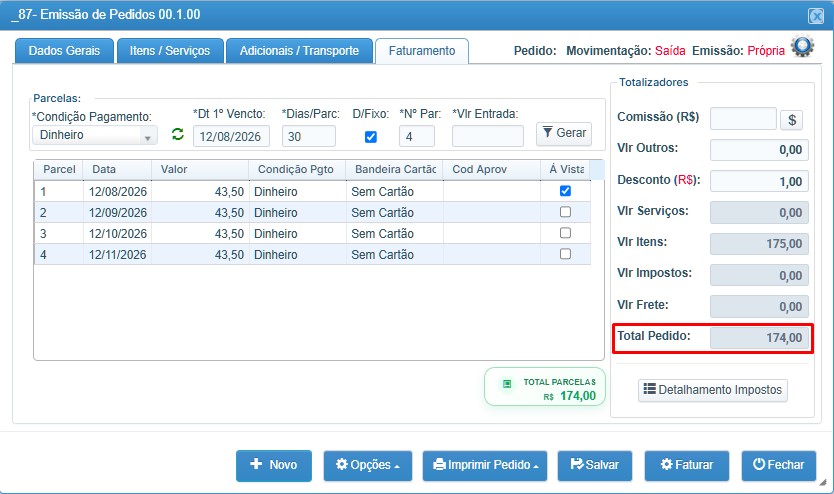
Task: Toggle the D/Fixo checkbox
Action: 371,137
